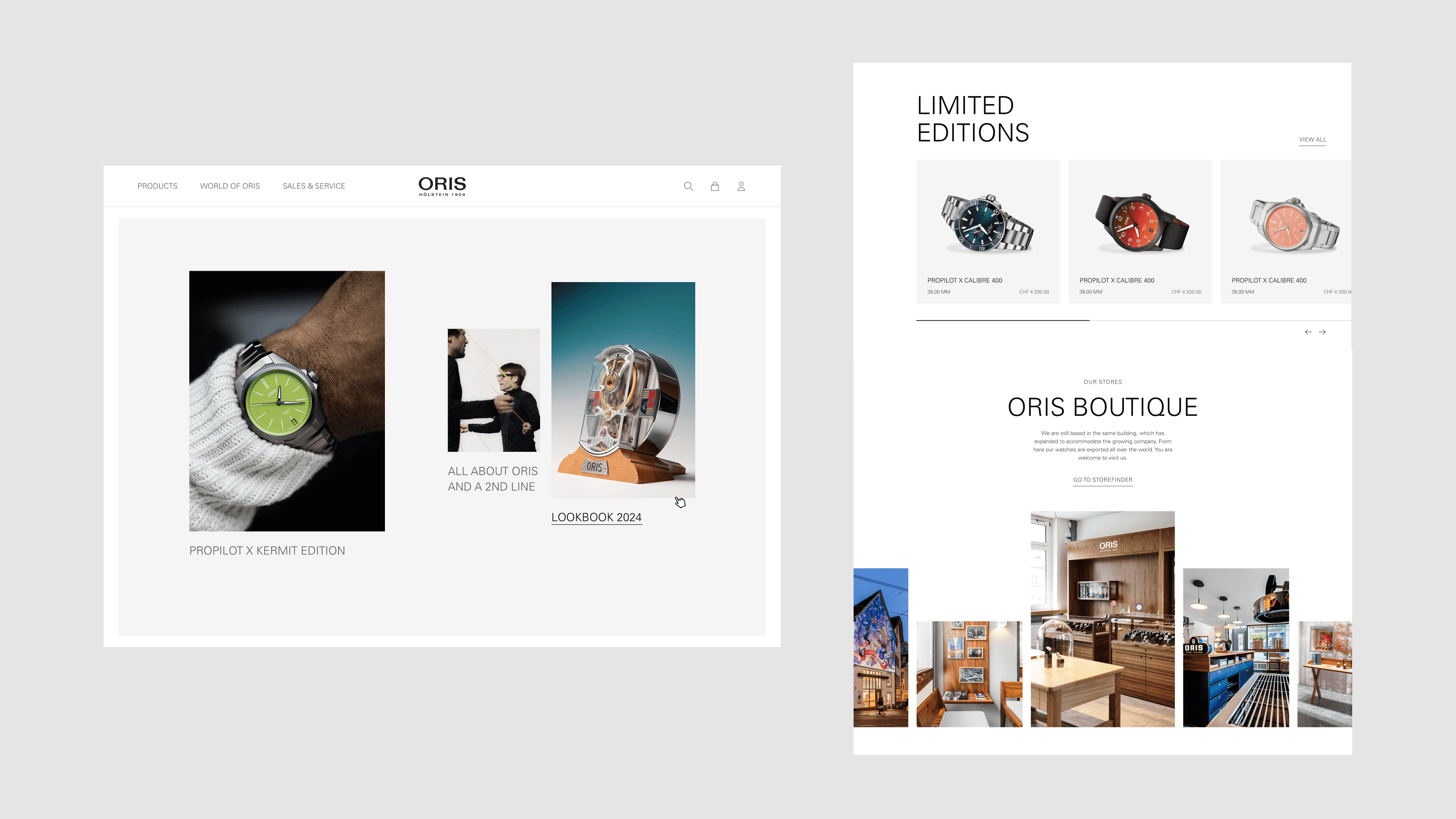1456x819 pixels.
Task: Go back in the carousel with left arrow
Action: tap(1309, 332)
